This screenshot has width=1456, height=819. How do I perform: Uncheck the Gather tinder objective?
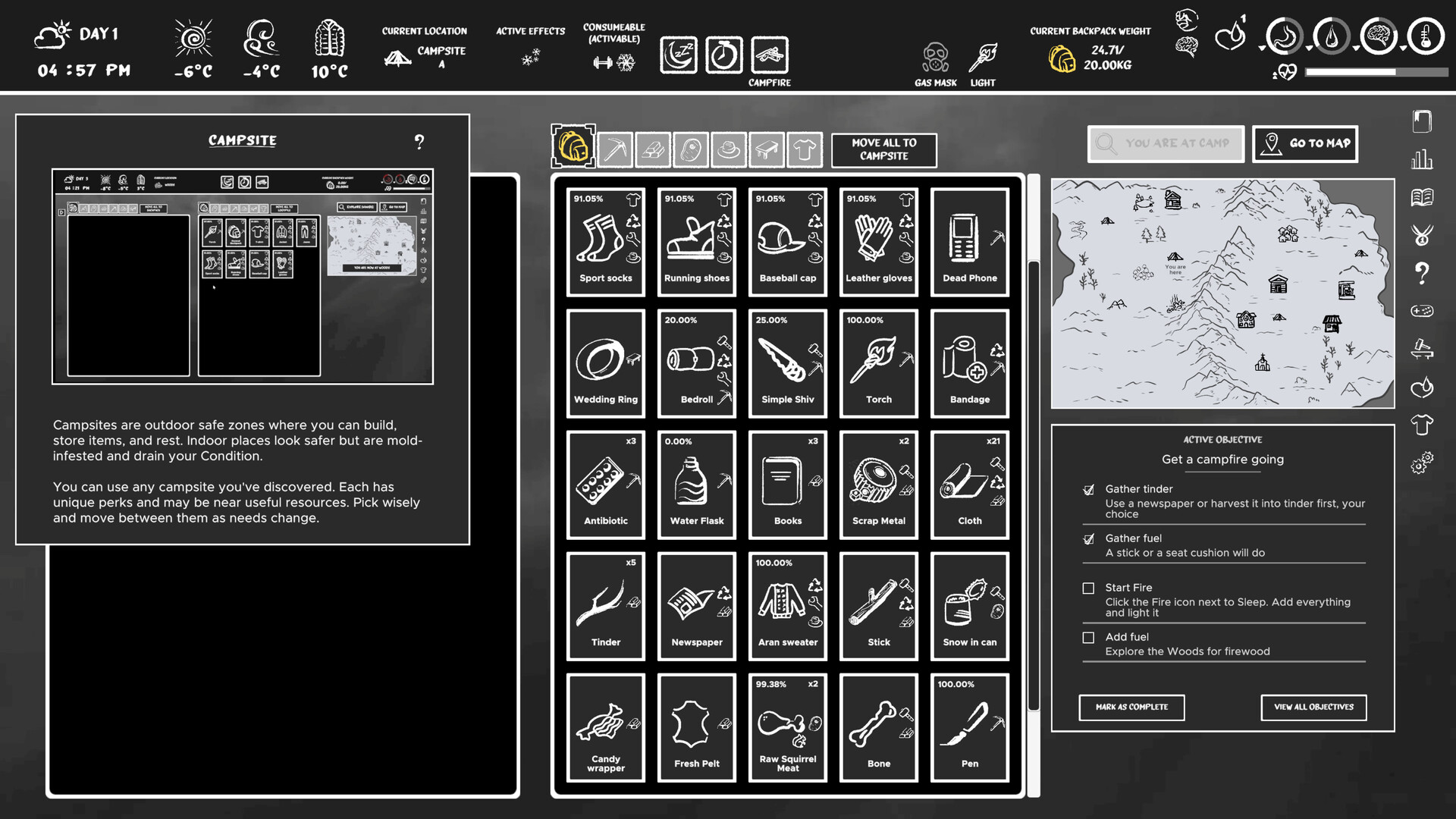[1087, 489]
